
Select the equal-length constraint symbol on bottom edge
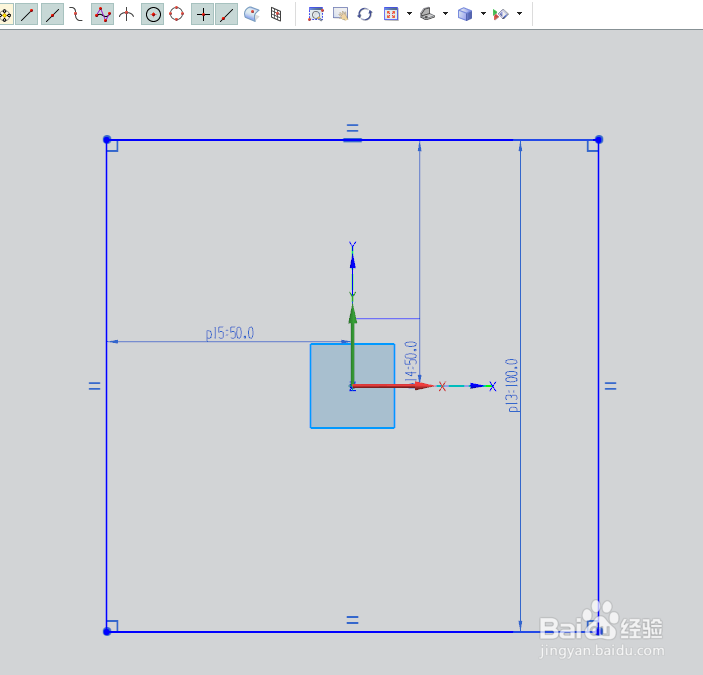(352, 620)
